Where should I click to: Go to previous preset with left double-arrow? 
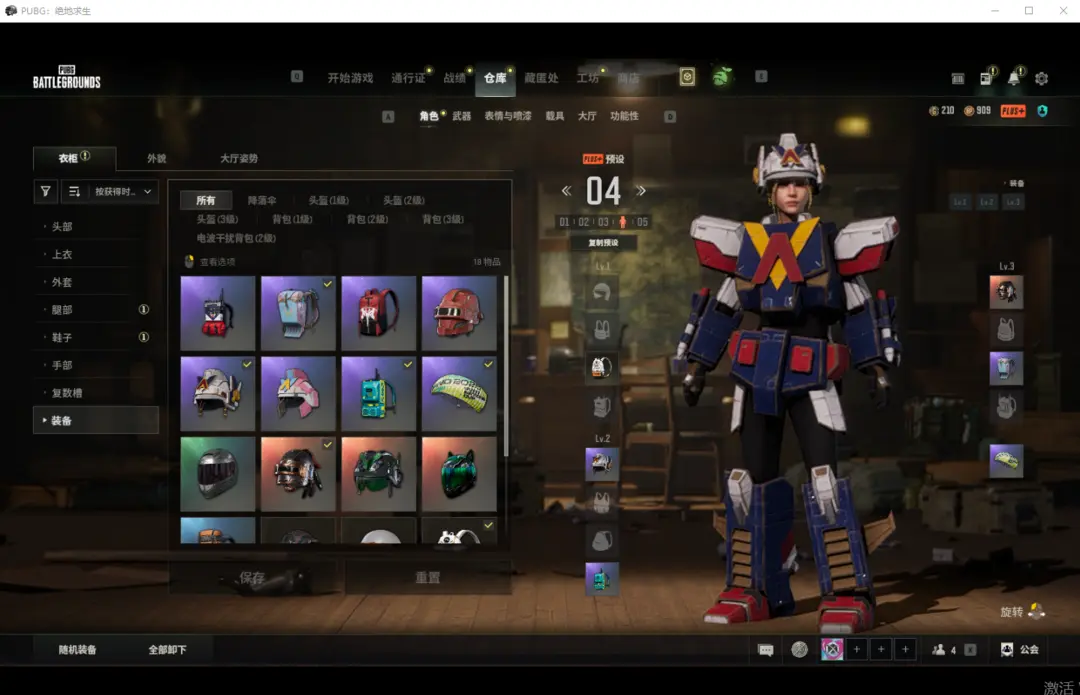566,191
